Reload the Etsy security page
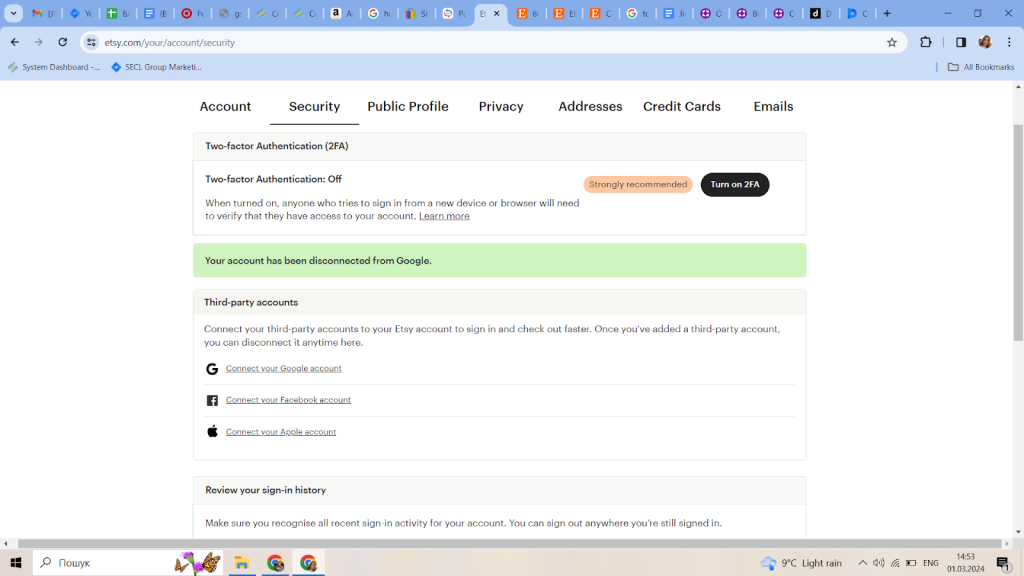The height and width of the screenshot is (576, 1024). 63,42
